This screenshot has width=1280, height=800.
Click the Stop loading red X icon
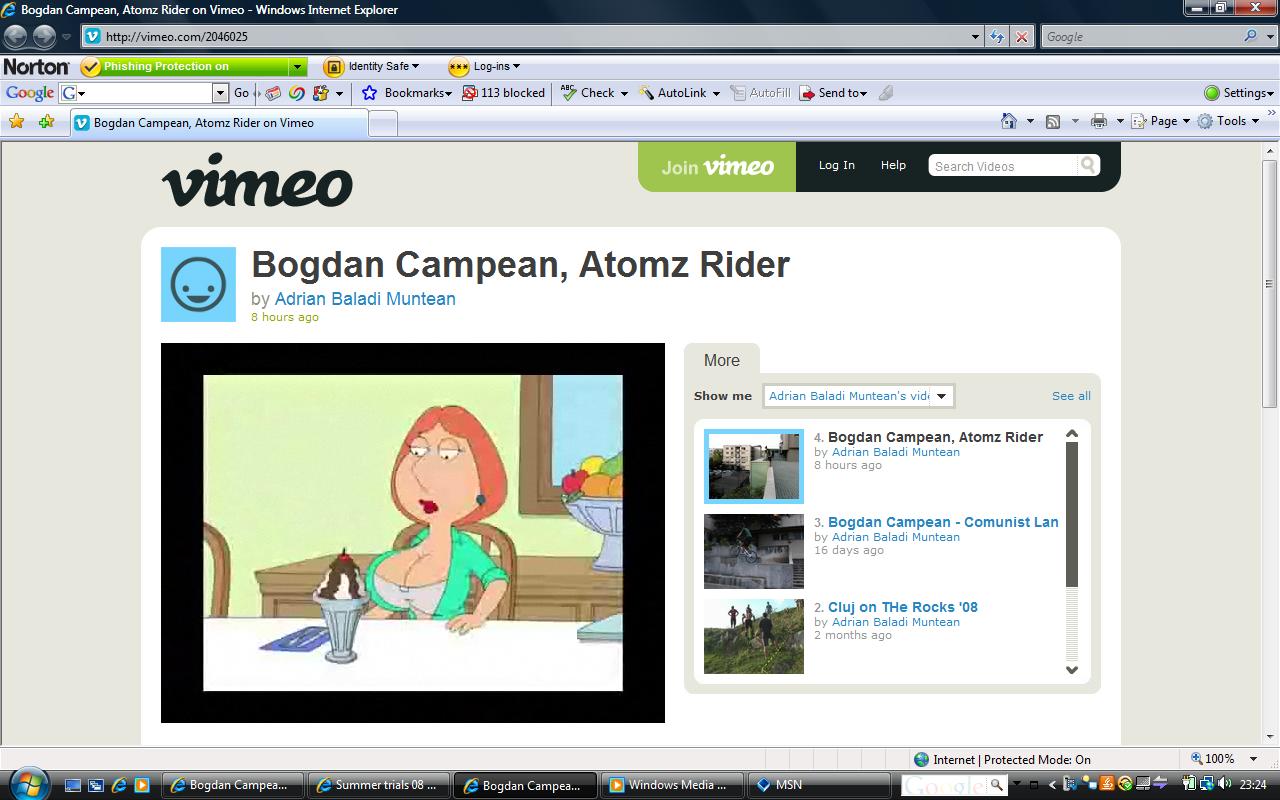pyautogui.click(x=1021, y=37)
